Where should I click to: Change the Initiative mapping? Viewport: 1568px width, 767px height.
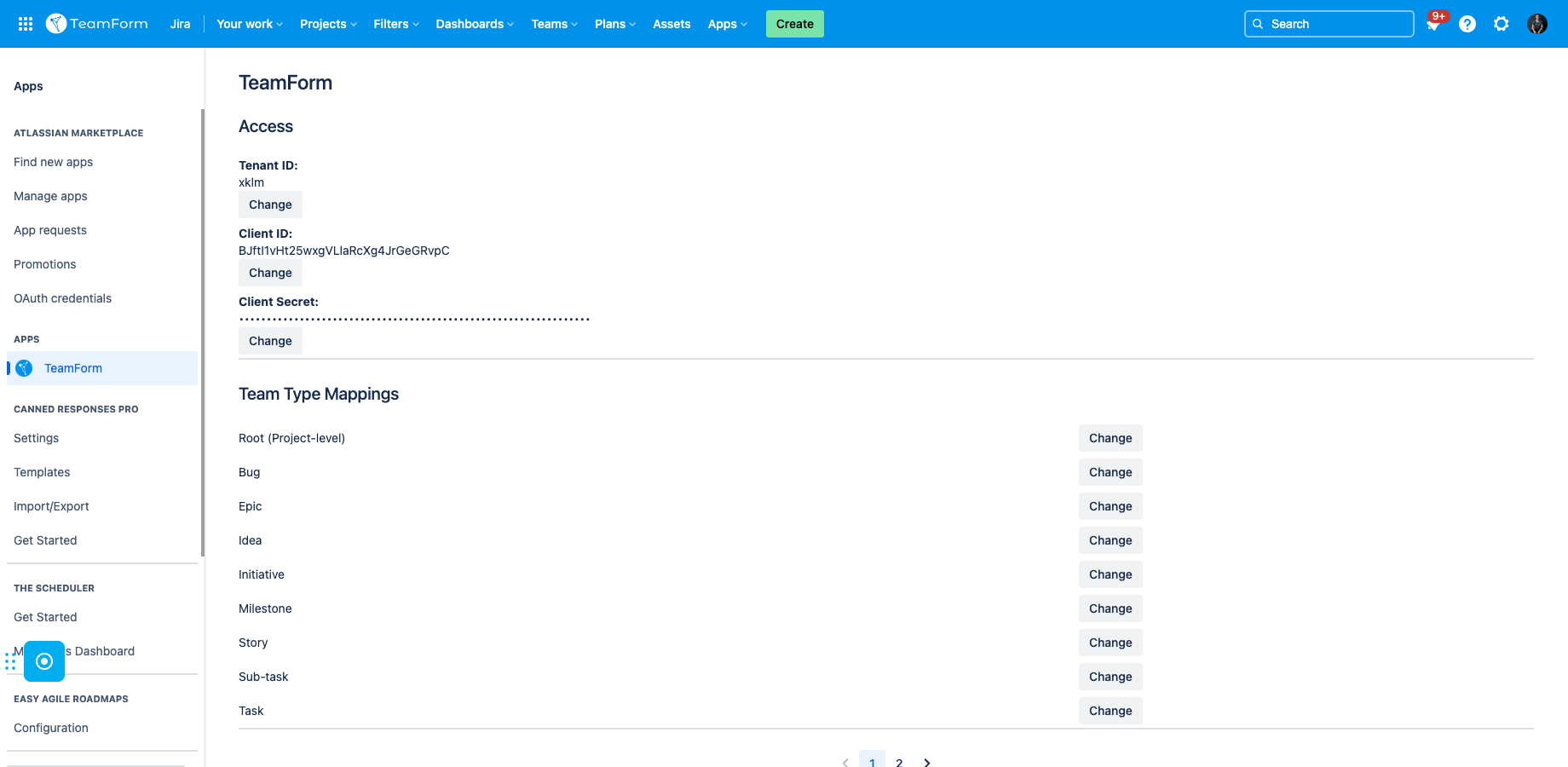(1110, 574)
